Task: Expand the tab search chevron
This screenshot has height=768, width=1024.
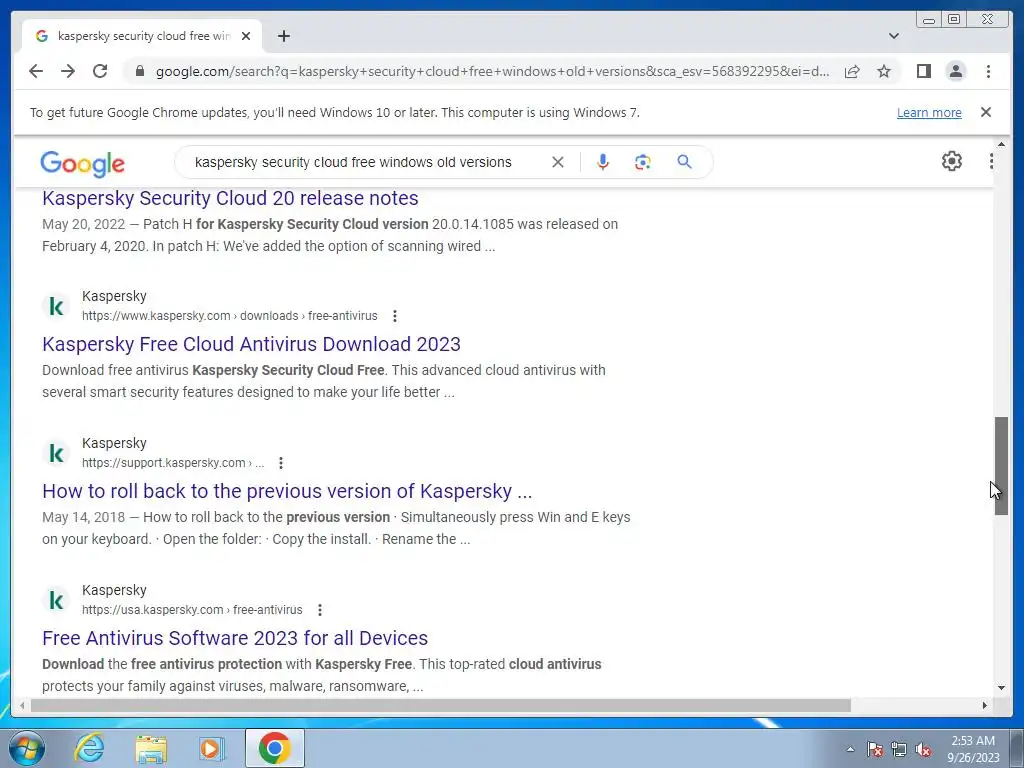Action: pyautogui.click(x=894, y=36)
